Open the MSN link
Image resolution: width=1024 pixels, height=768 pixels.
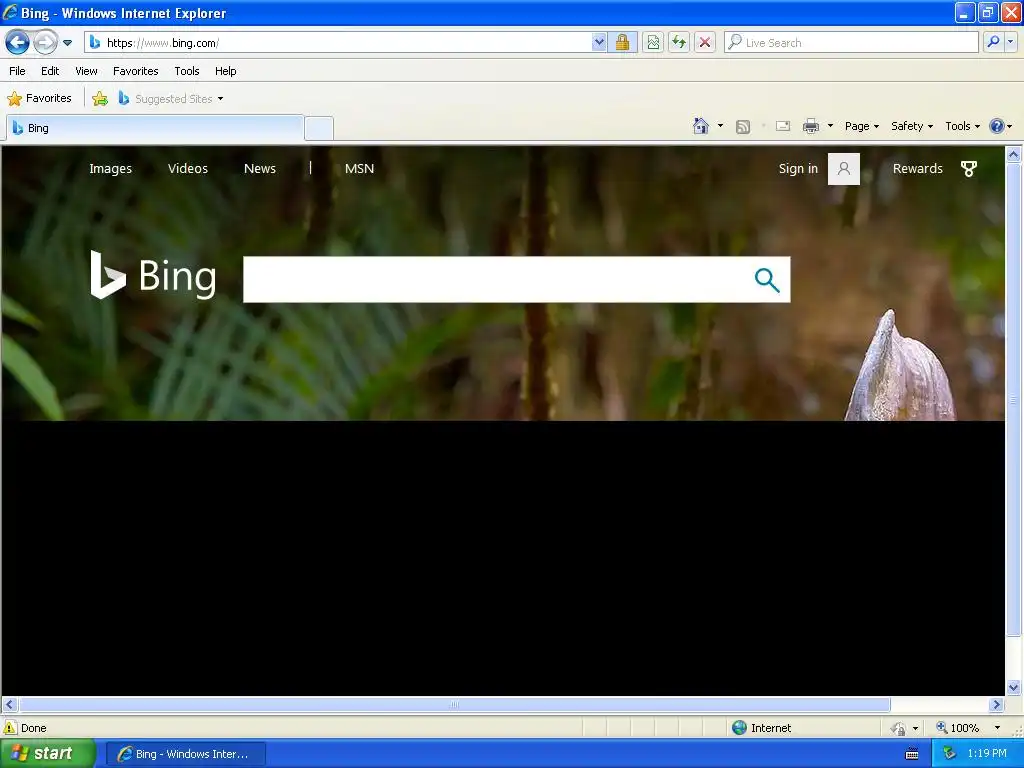point(359,168)
